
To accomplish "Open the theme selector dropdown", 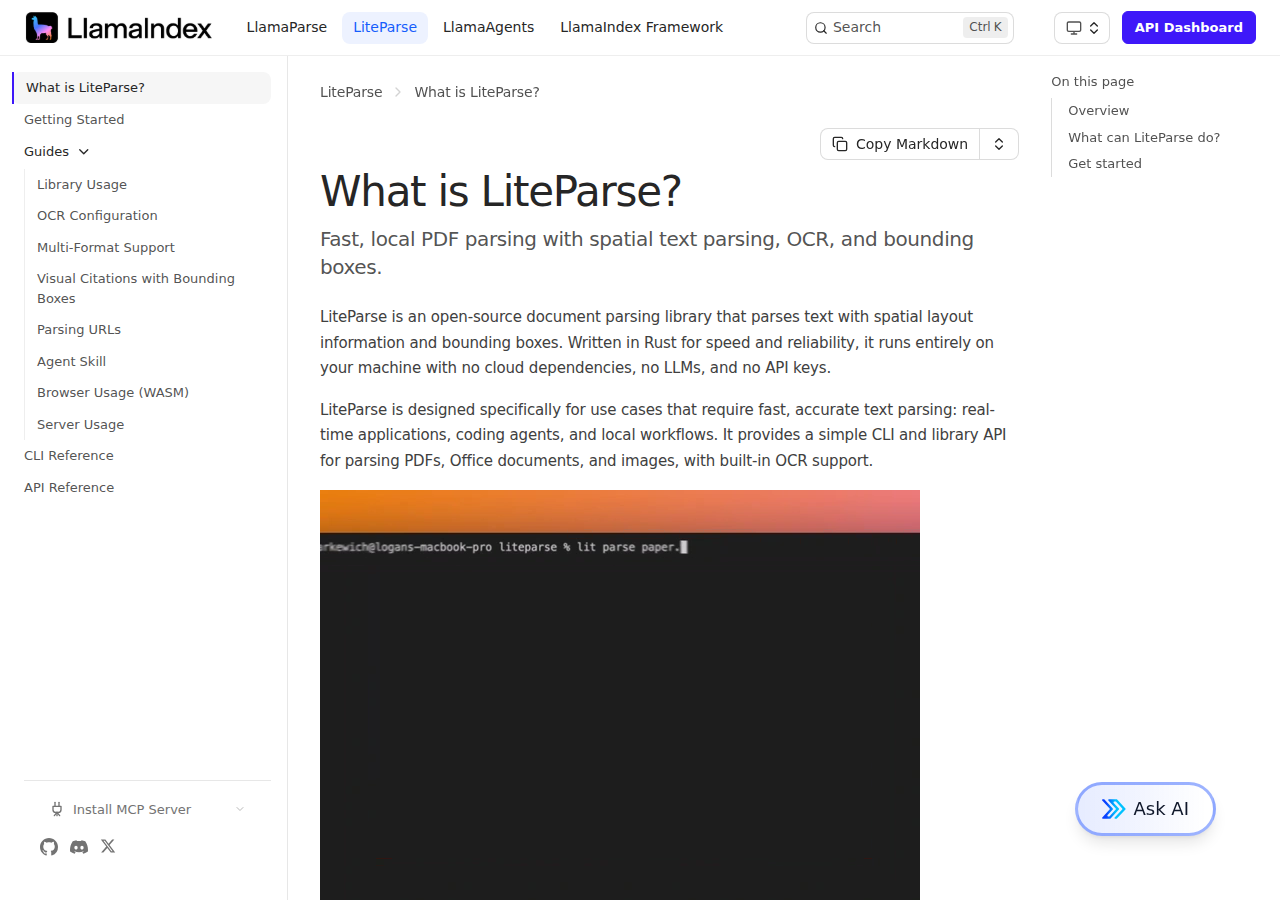I will (x=1082, y=28).
